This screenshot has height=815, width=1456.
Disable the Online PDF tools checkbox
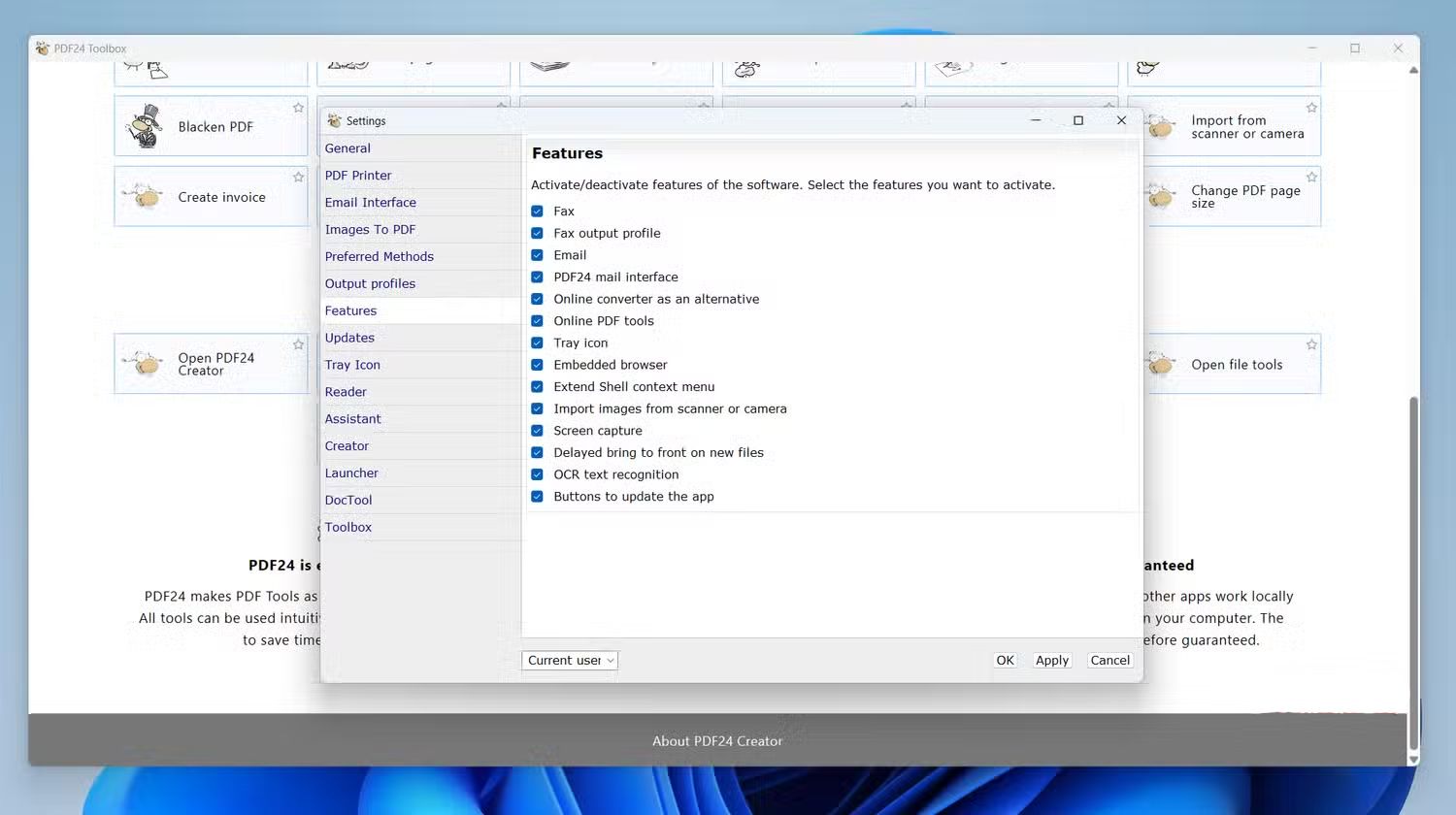(x=537, y=321)
